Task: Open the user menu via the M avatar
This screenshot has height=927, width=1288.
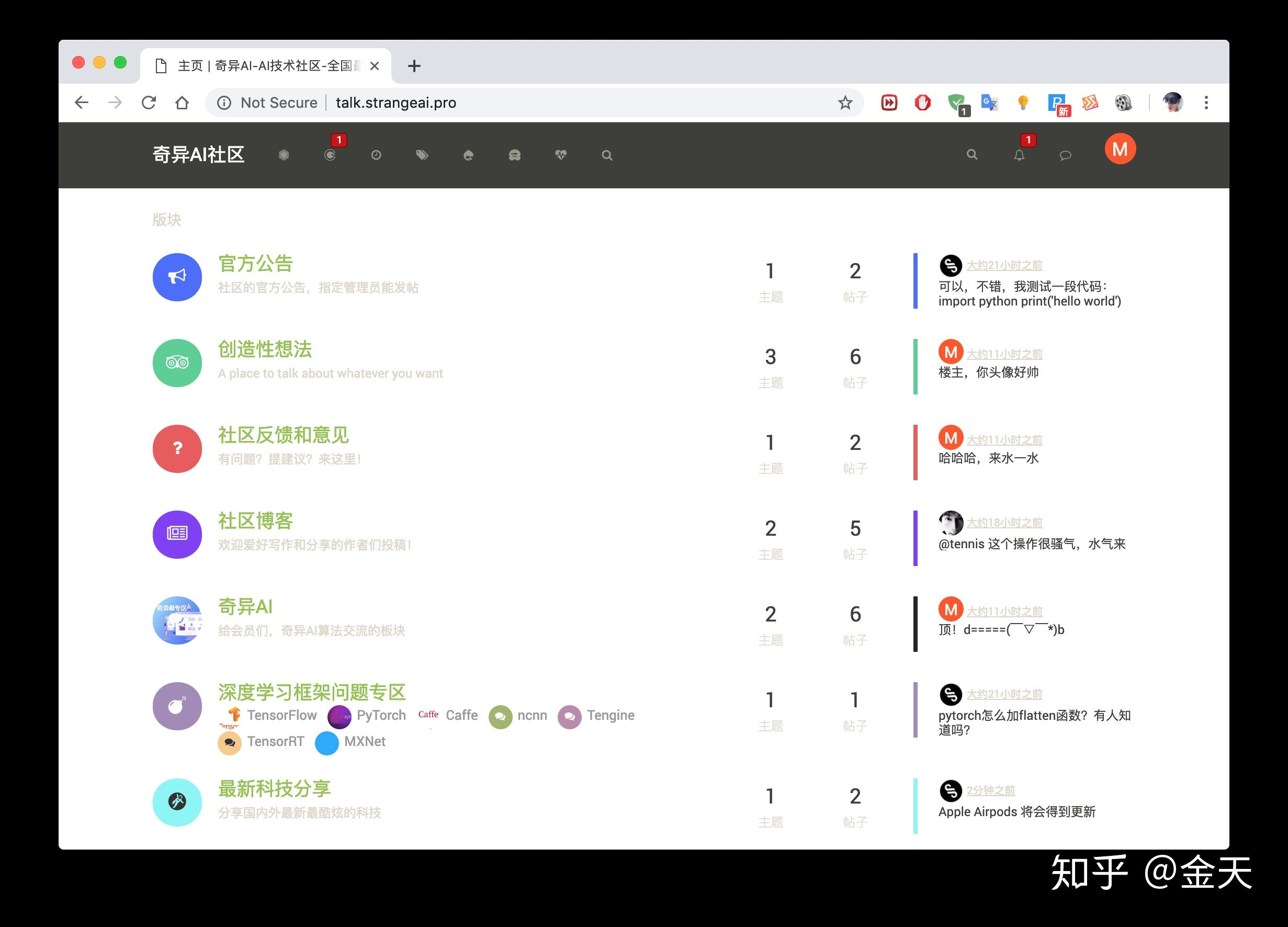Action: [x=1120, y=149]
